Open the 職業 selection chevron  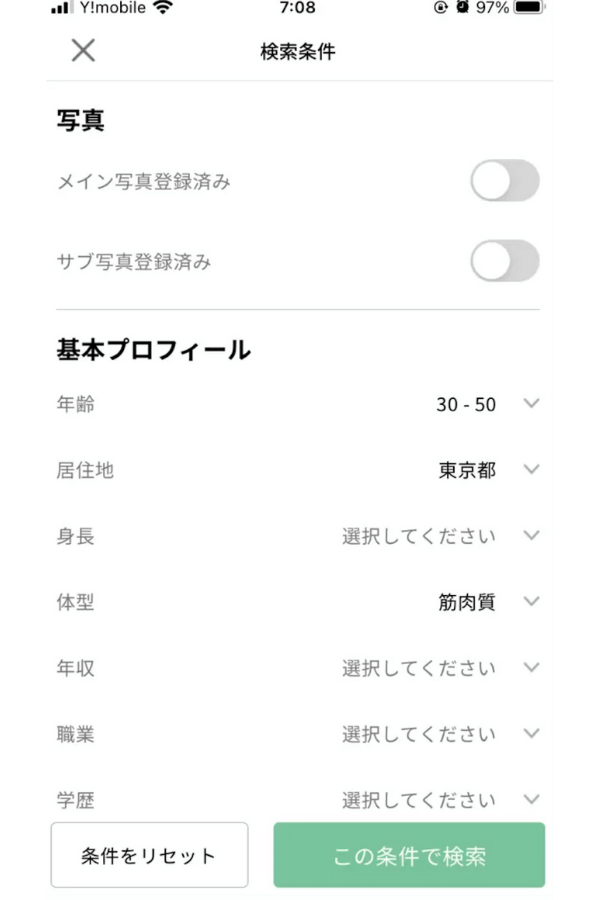(x=532, y=734)
